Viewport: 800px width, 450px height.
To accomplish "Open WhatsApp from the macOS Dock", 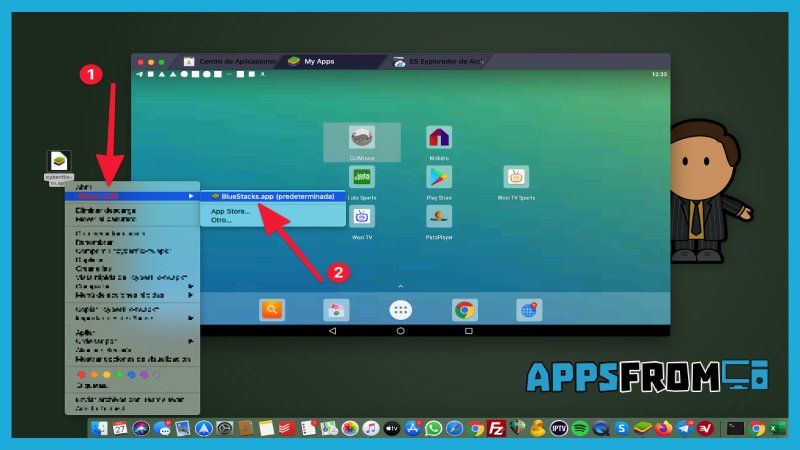I will coord(434,428).
